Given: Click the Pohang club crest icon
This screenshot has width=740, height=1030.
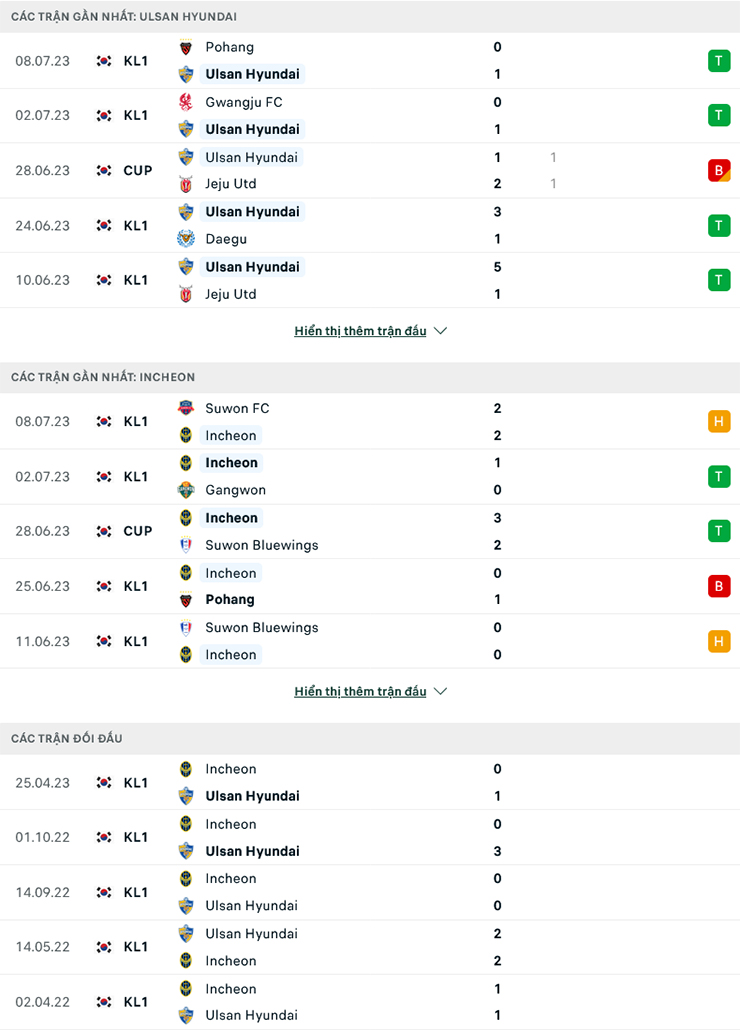Looking at the screenshot, I should (x=186, y=47).
